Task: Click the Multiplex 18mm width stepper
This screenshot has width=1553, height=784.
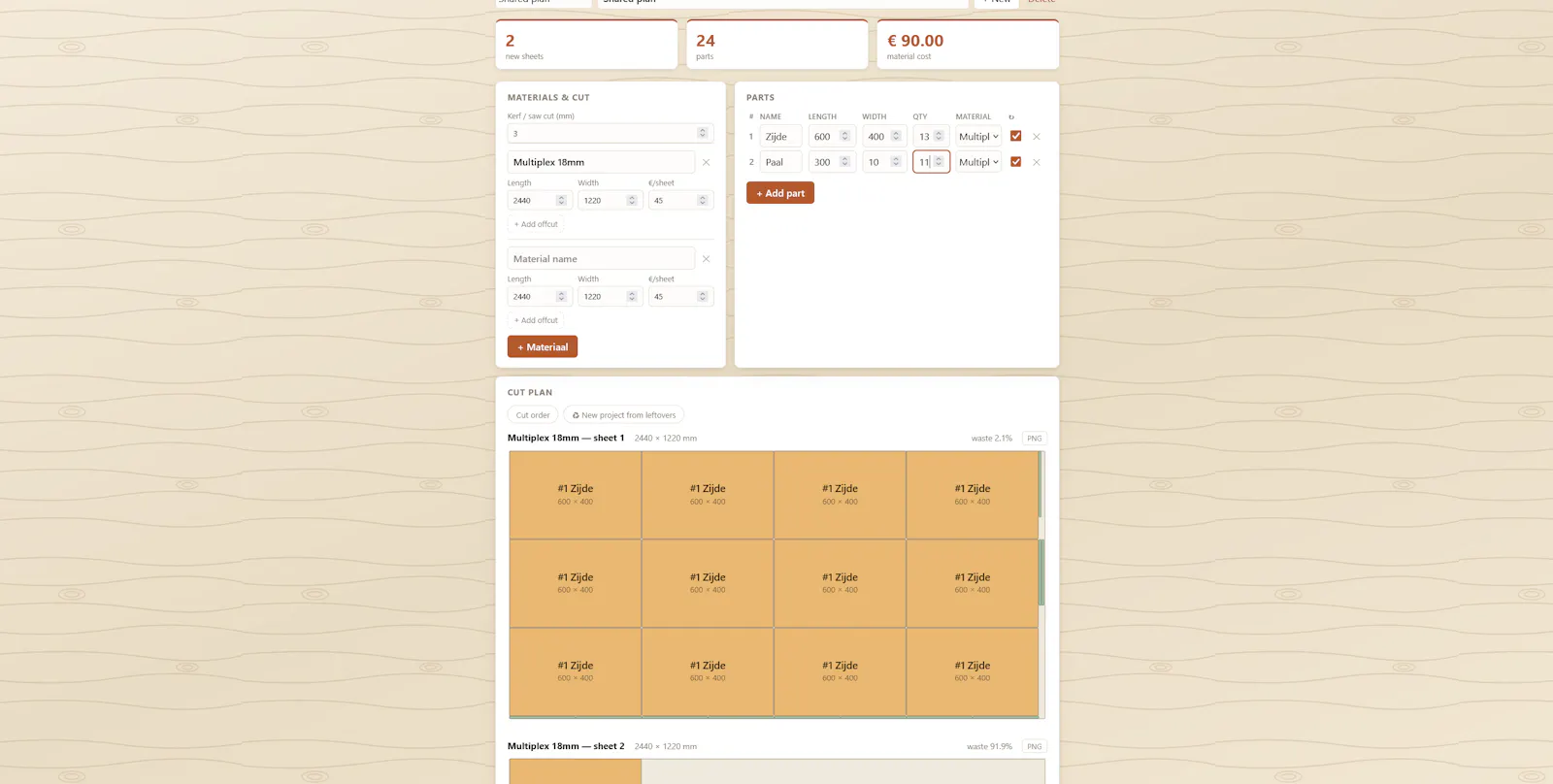Action: tap(632, 200)
